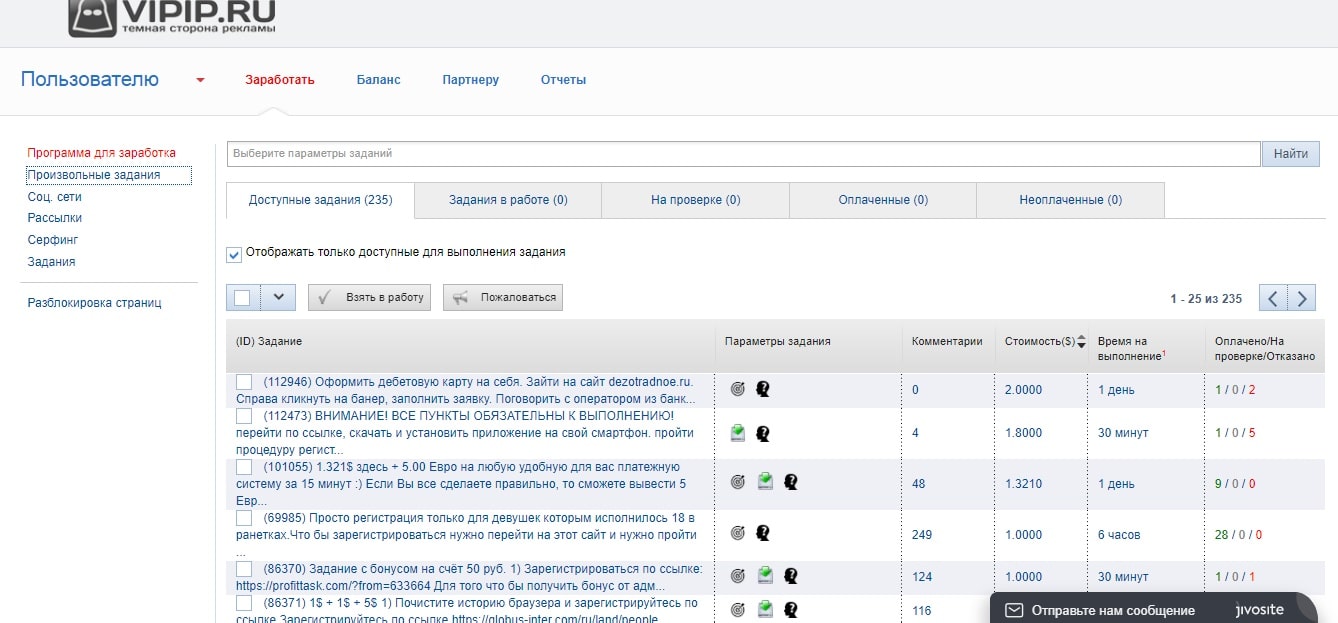The width and height of the screenshot is (1338, 623).
Task: Click inside the task parameters search field
Action: click(x=700, y=153)
